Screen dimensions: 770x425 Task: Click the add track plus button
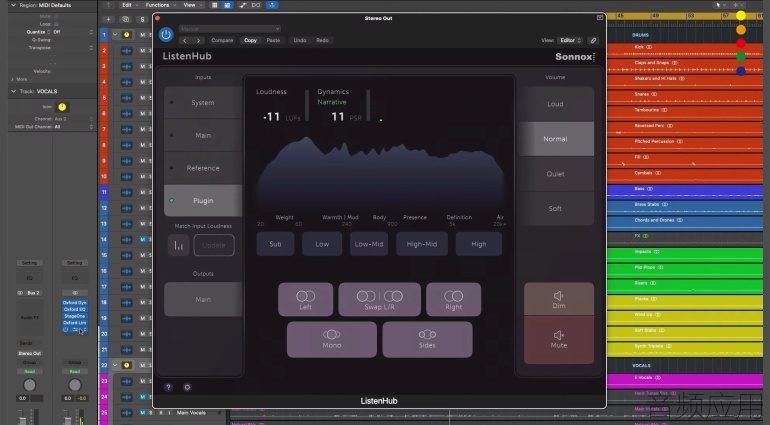coord(108,20)
